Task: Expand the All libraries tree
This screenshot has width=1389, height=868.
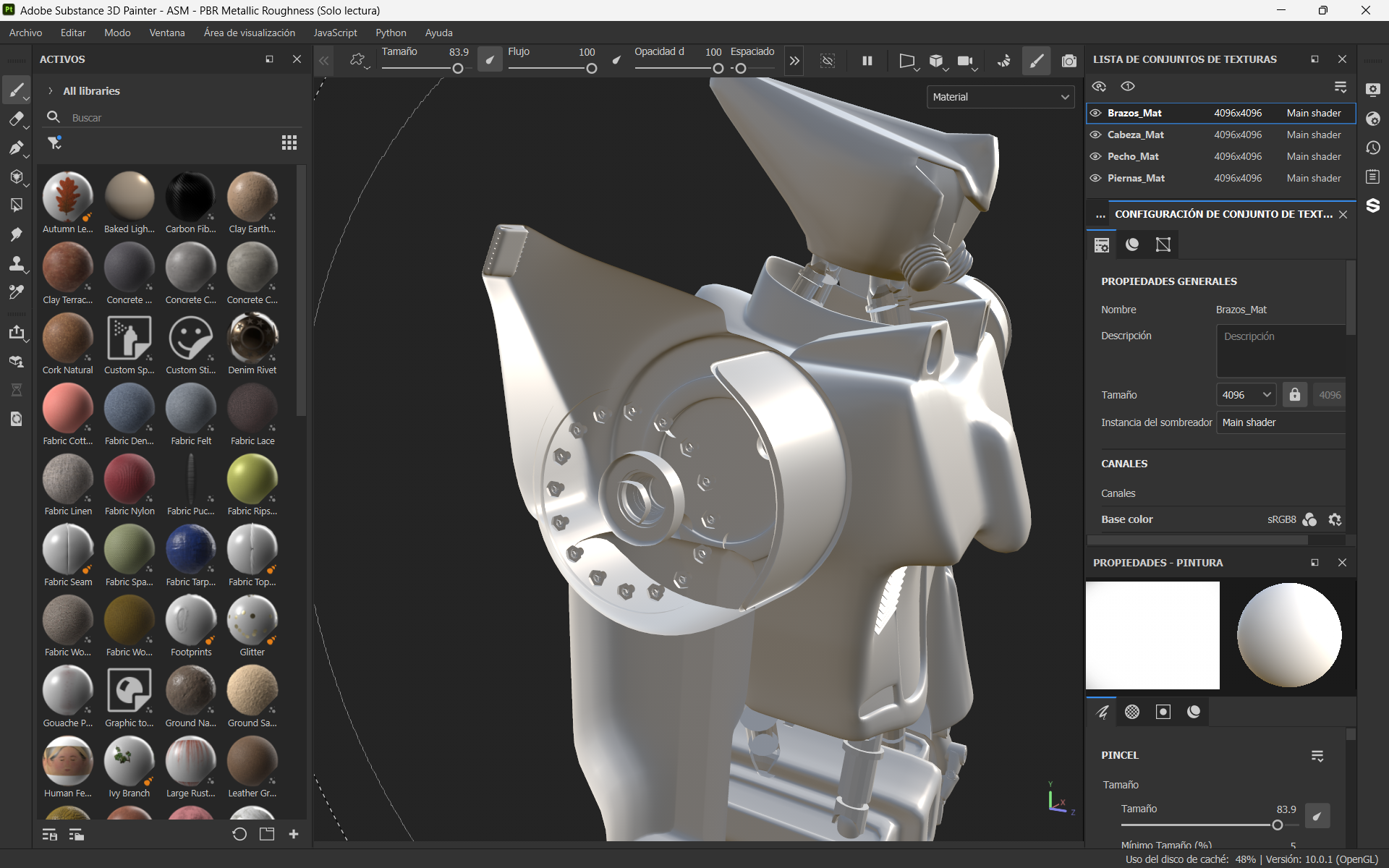Action: pyautogui.click(x=50, y=91)
